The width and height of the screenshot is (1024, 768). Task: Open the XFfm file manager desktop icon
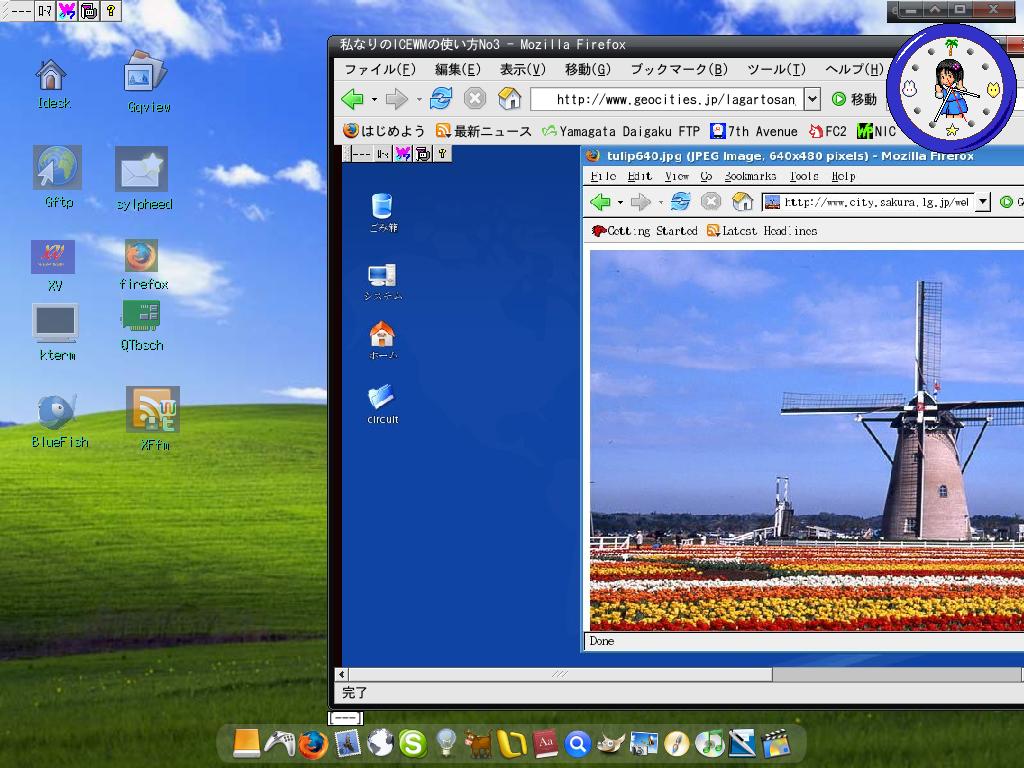point(153,411)
